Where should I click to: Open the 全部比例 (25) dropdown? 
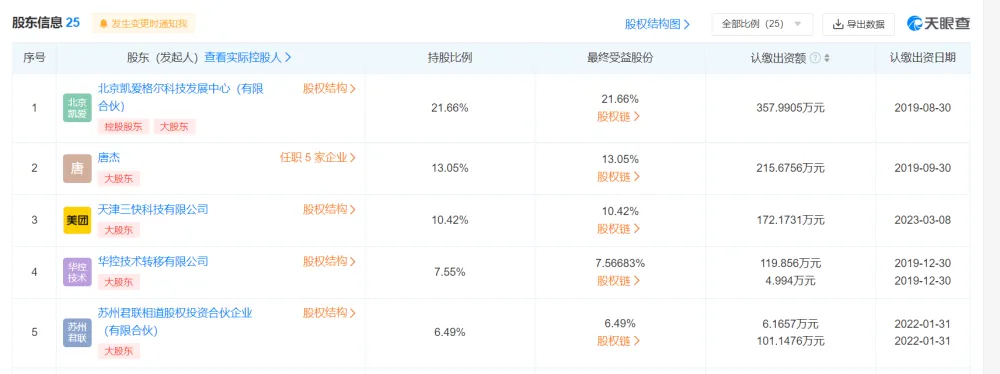(762, 24)
